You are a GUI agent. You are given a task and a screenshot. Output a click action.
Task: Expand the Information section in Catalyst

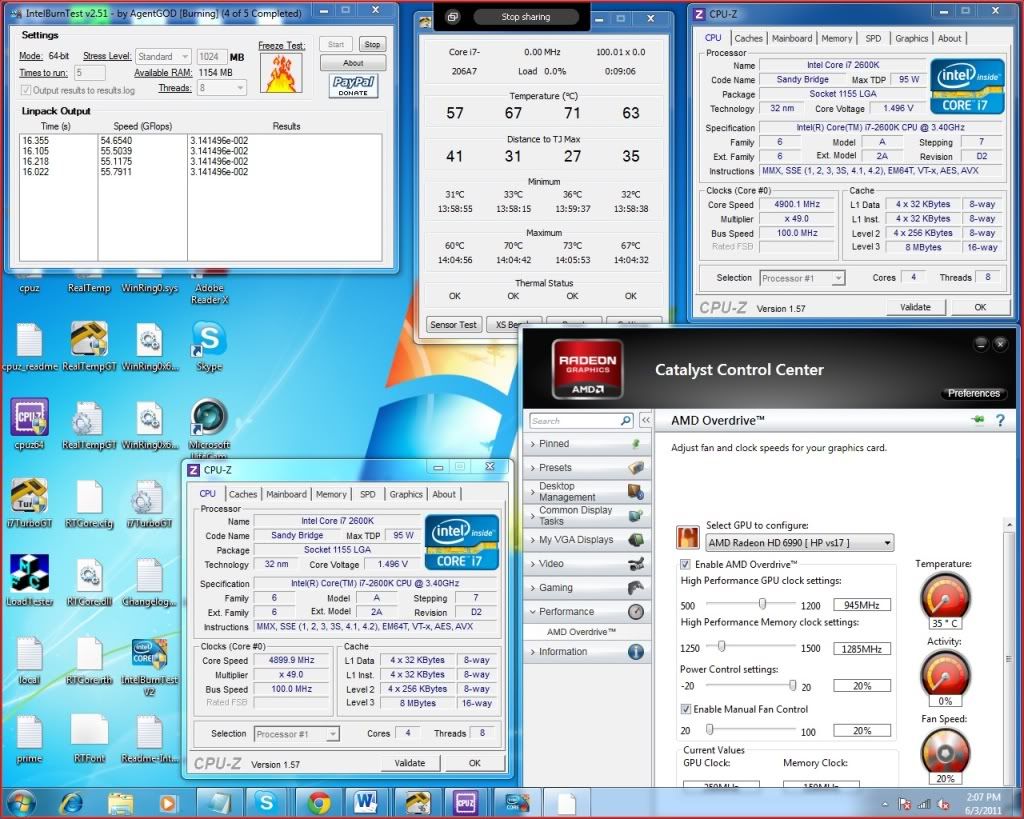[x=586, y=651]
